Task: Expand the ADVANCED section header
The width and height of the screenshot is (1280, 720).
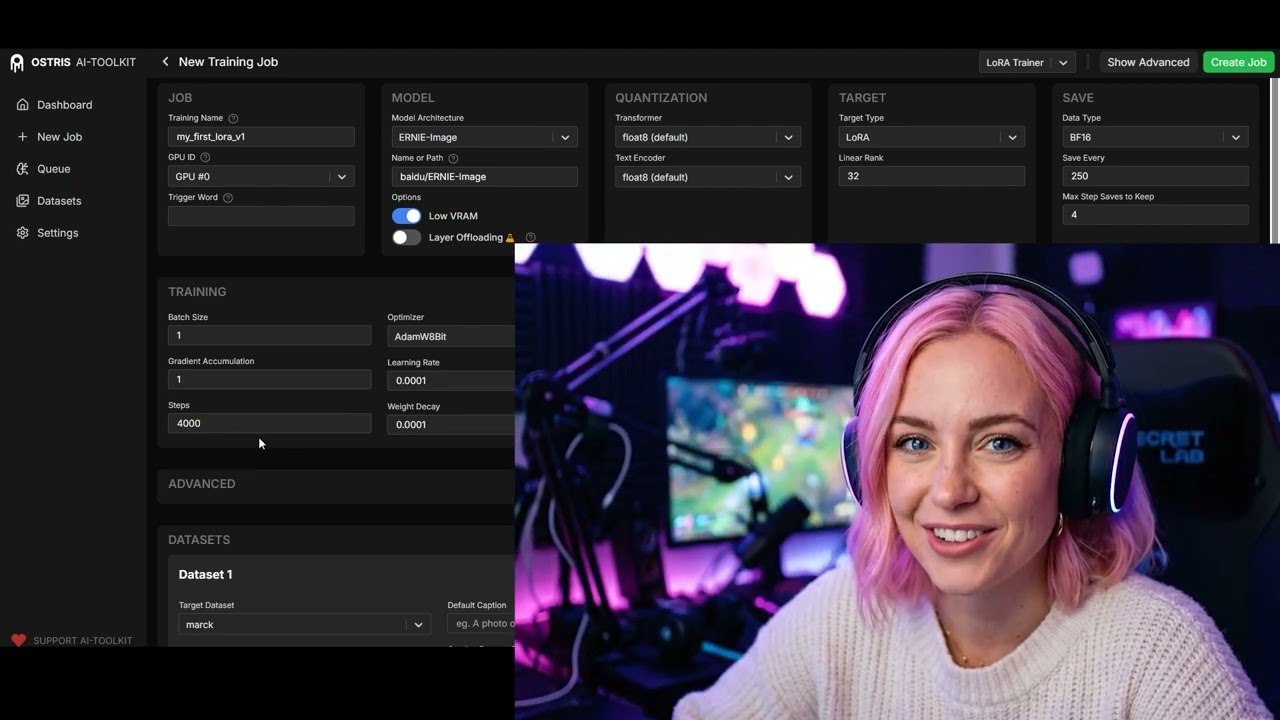Action: pyautogui.click(x=202, y=484)
